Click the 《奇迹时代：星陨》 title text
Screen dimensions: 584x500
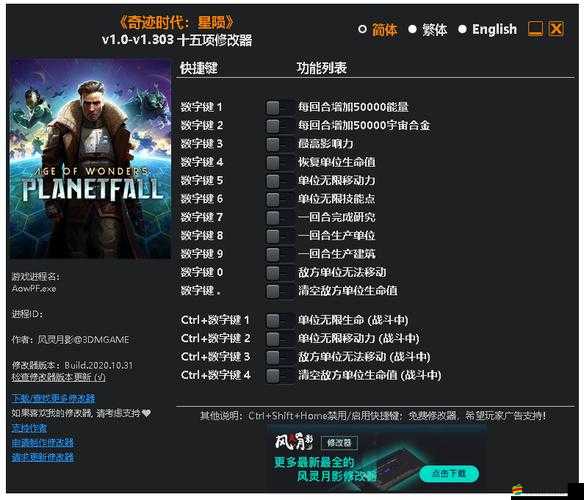[x=176, y=22]
